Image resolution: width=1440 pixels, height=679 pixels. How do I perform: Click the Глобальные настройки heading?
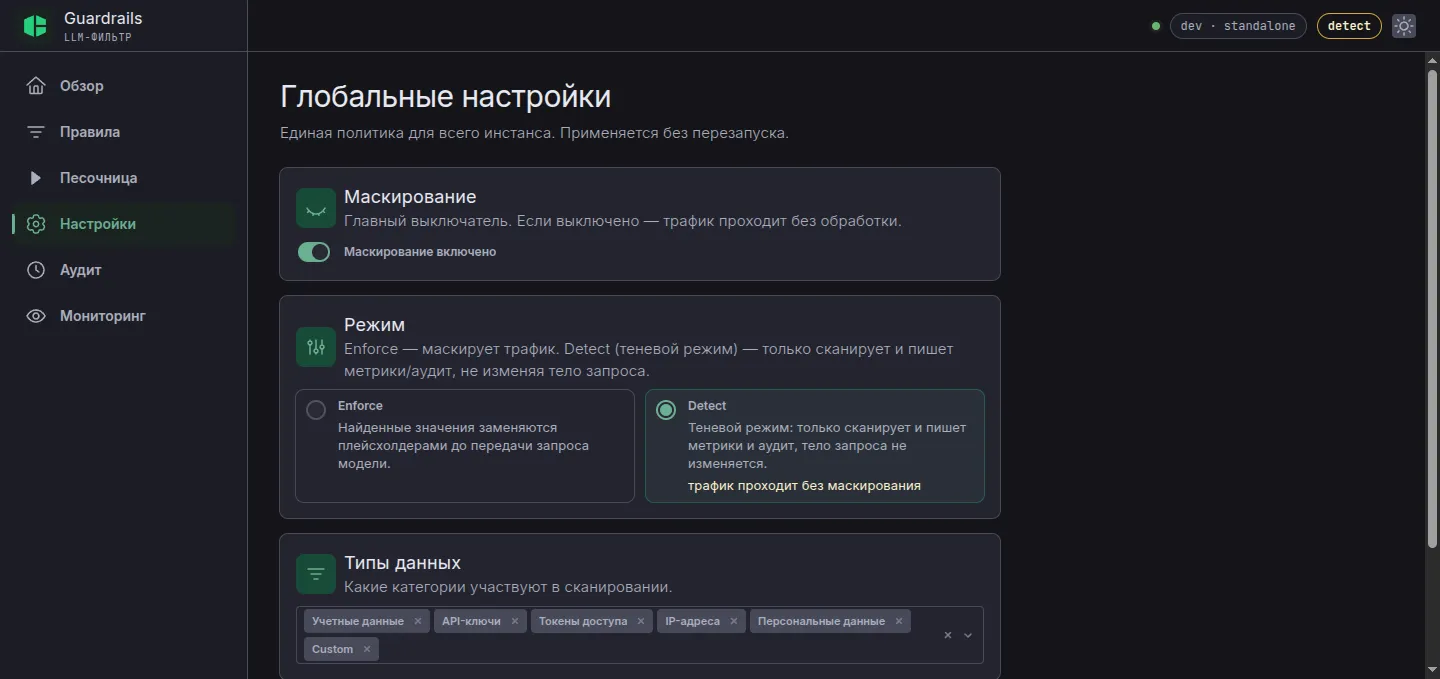point(445,97)
